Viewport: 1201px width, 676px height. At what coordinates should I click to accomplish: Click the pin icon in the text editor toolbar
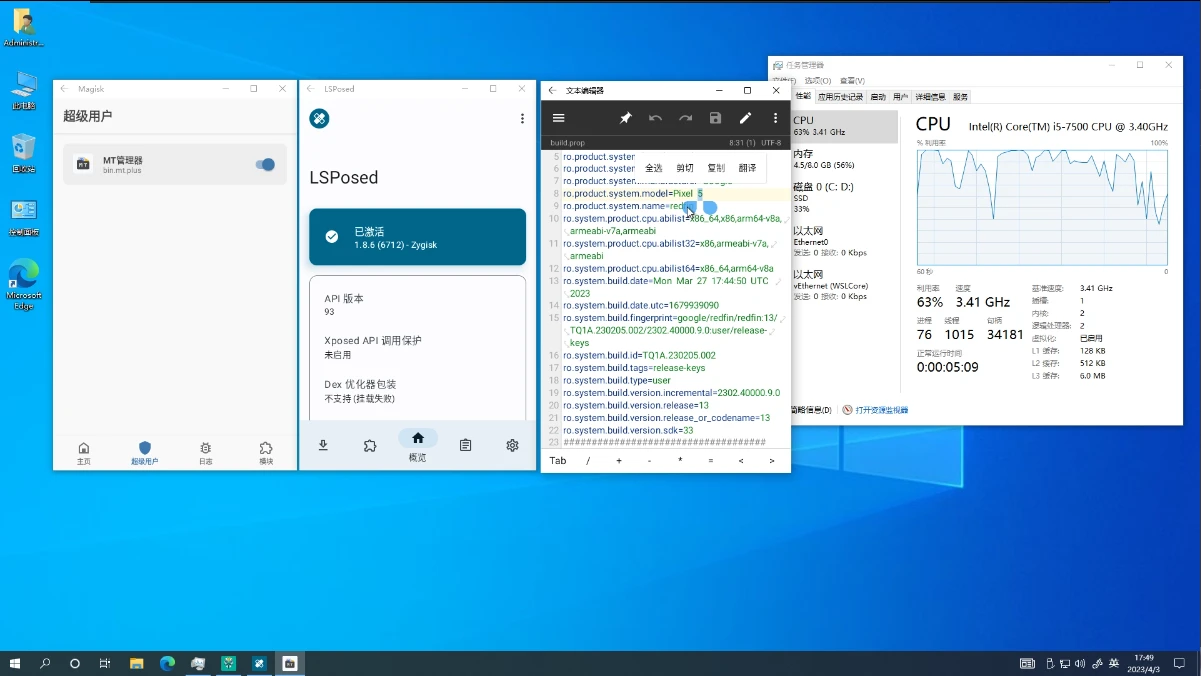tap(625, 118)
